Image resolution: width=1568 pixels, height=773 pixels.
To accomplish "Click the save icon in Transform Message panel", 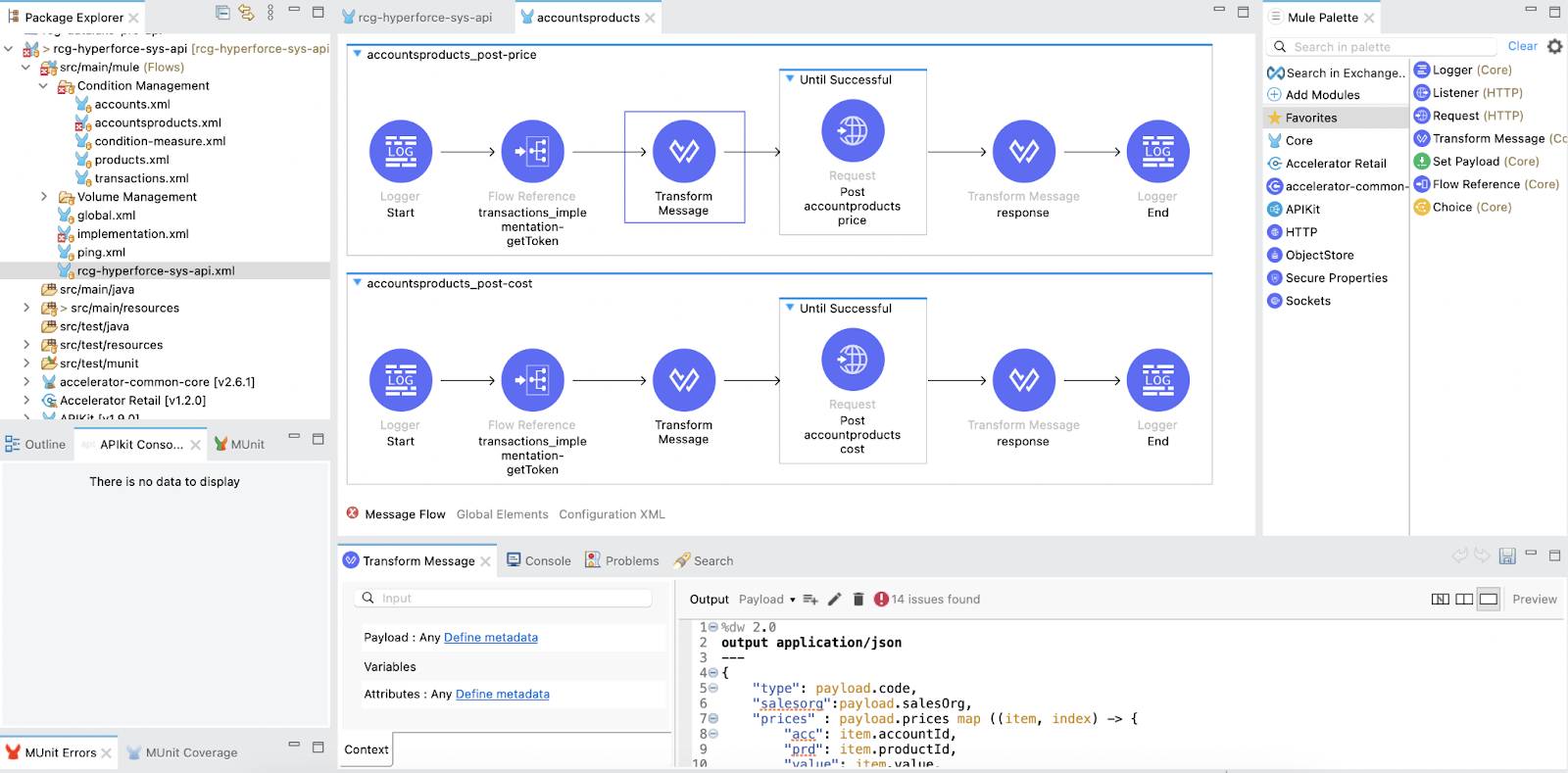I will point(1507,556).
